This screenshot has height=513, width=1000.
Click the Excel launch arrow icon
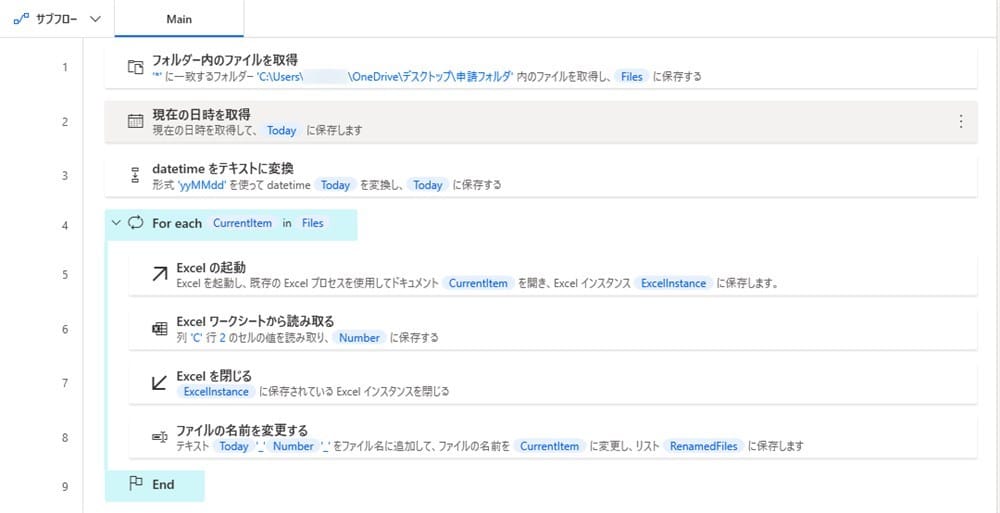click(160, 274)
